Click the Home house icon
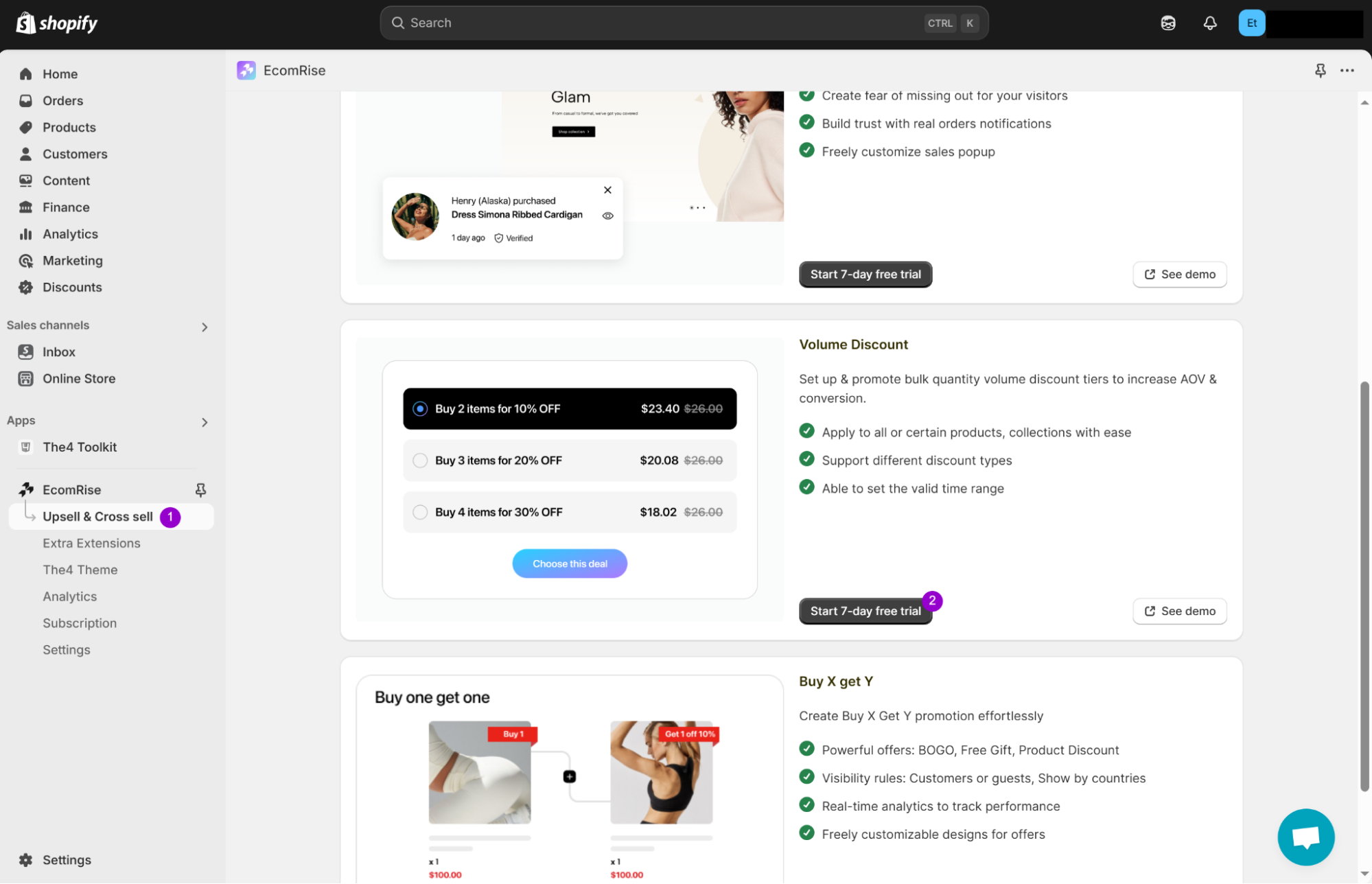Viewport: 1372px width, 884px height. [x=26, y=74]
